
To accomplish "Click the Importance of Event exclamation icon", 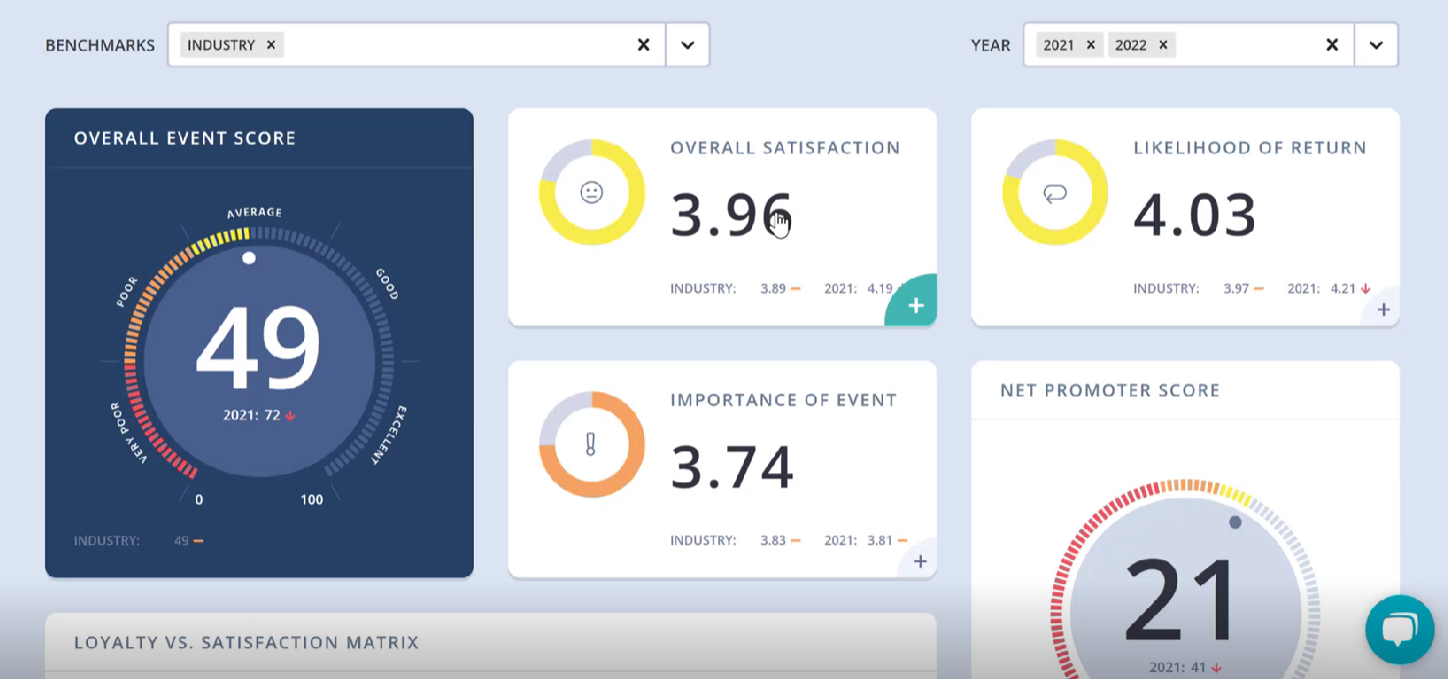I will tap(592, 444).
